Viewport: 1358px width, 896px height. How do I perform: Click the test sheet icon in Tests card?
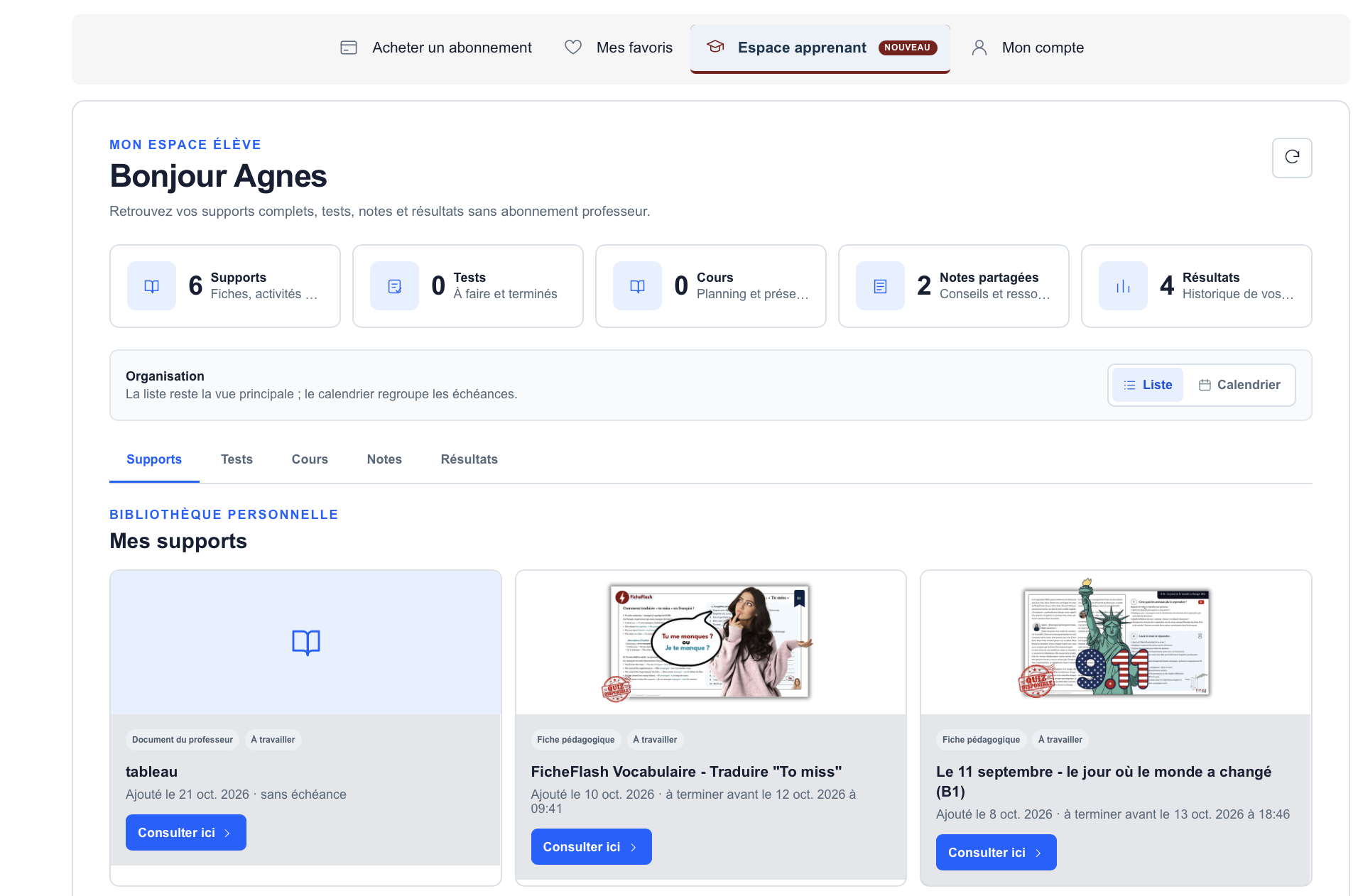(x=394, y=286)
